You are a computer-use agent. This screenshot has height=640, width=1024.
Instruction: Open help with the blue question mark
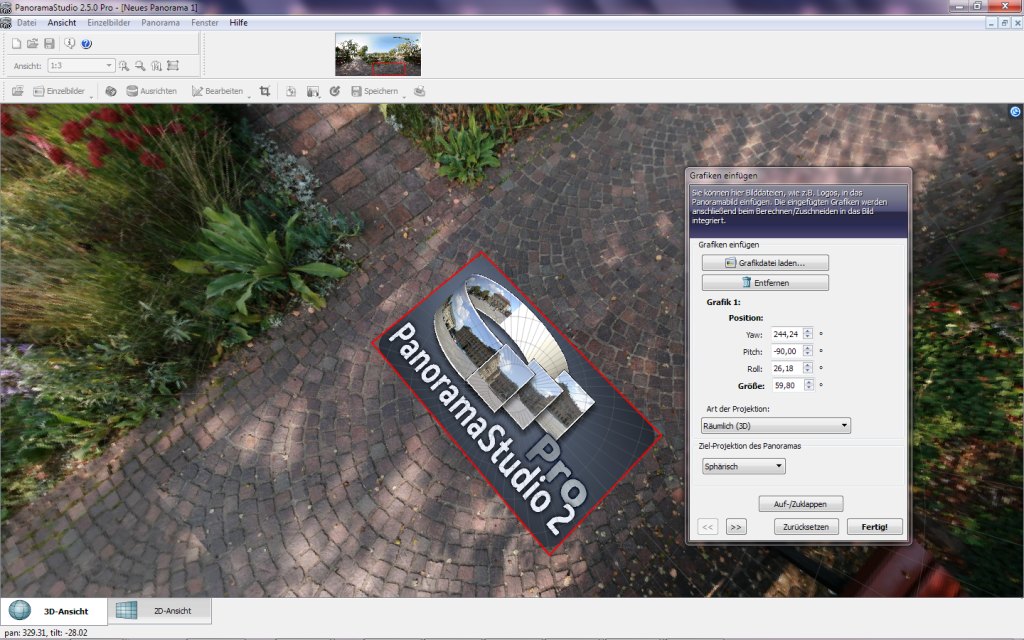coord(86,44)
